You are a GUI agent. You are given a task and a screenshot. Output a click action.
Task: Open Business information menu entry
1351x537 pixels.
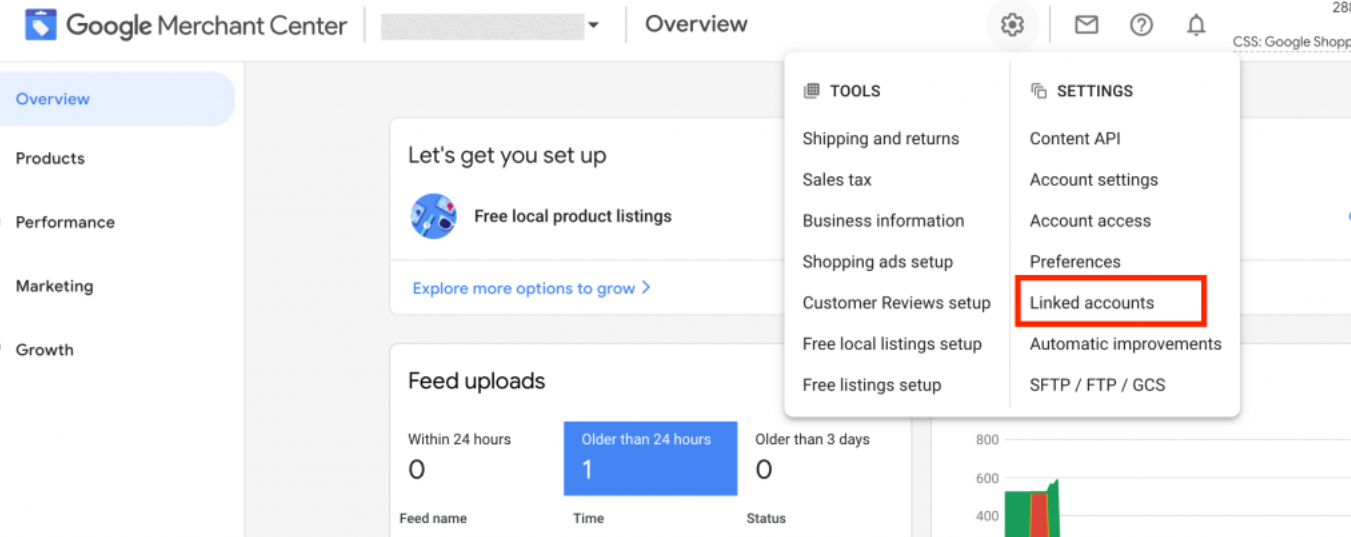[883, 221]
